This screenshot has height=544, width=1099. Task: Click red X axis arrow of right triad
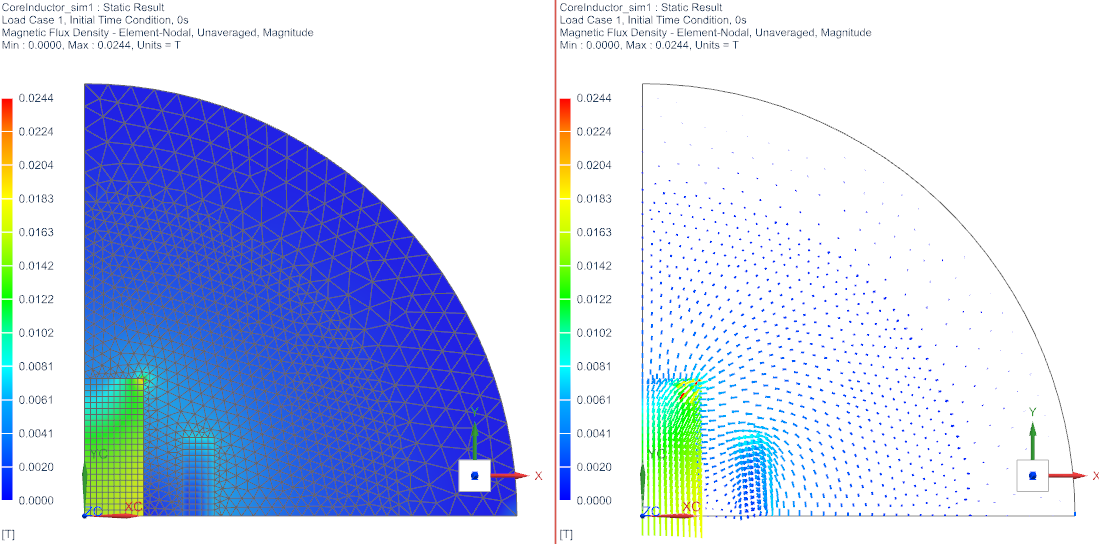tap(1066, 476)
